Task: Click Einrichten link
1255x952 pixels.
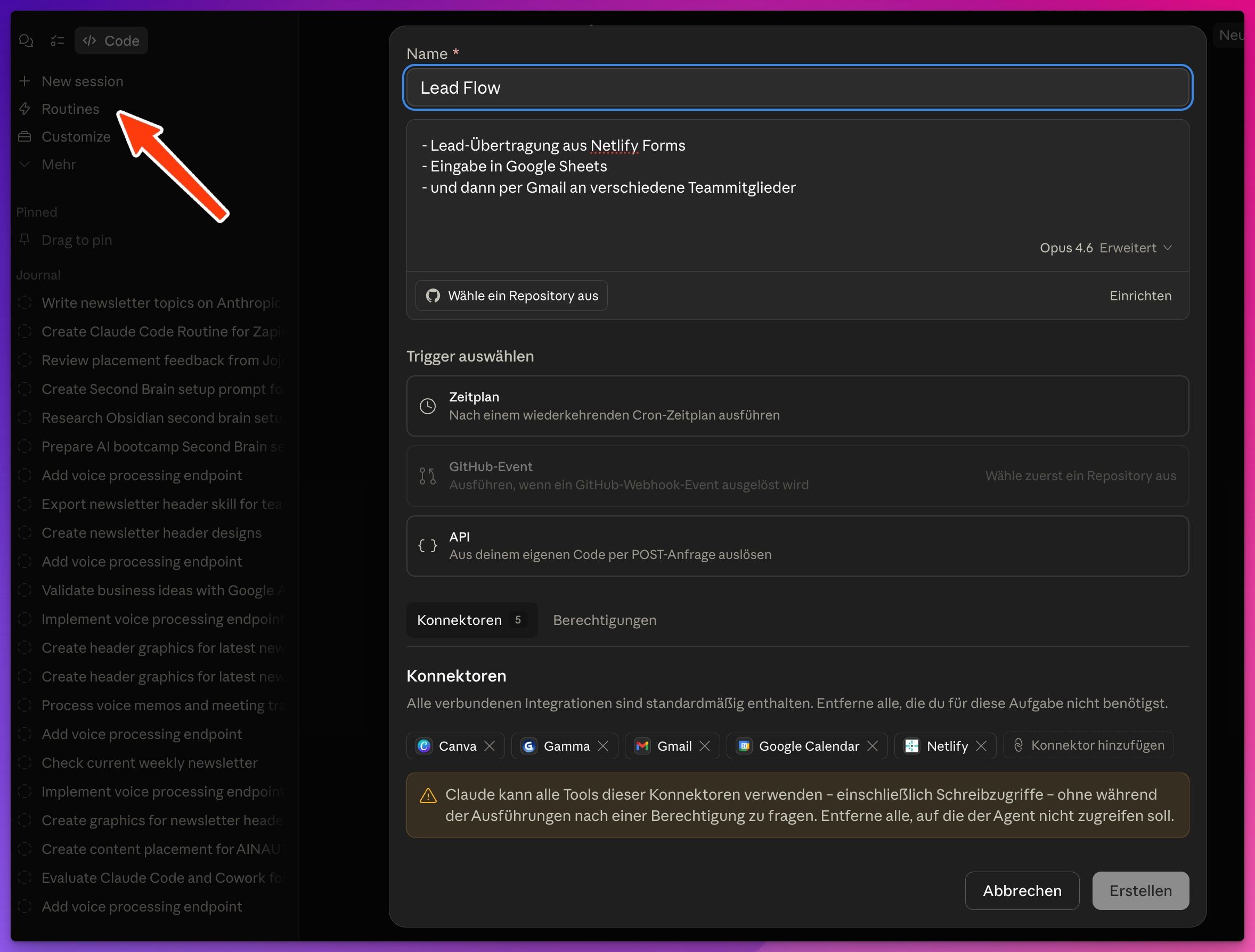Action: point(1140,296)
